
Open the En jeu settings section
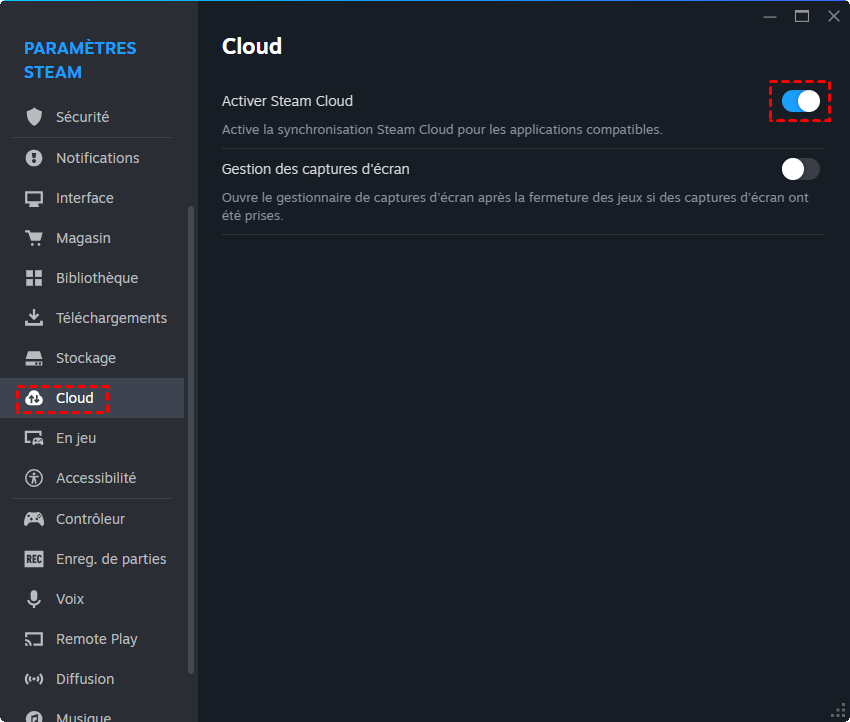[76, 438]
